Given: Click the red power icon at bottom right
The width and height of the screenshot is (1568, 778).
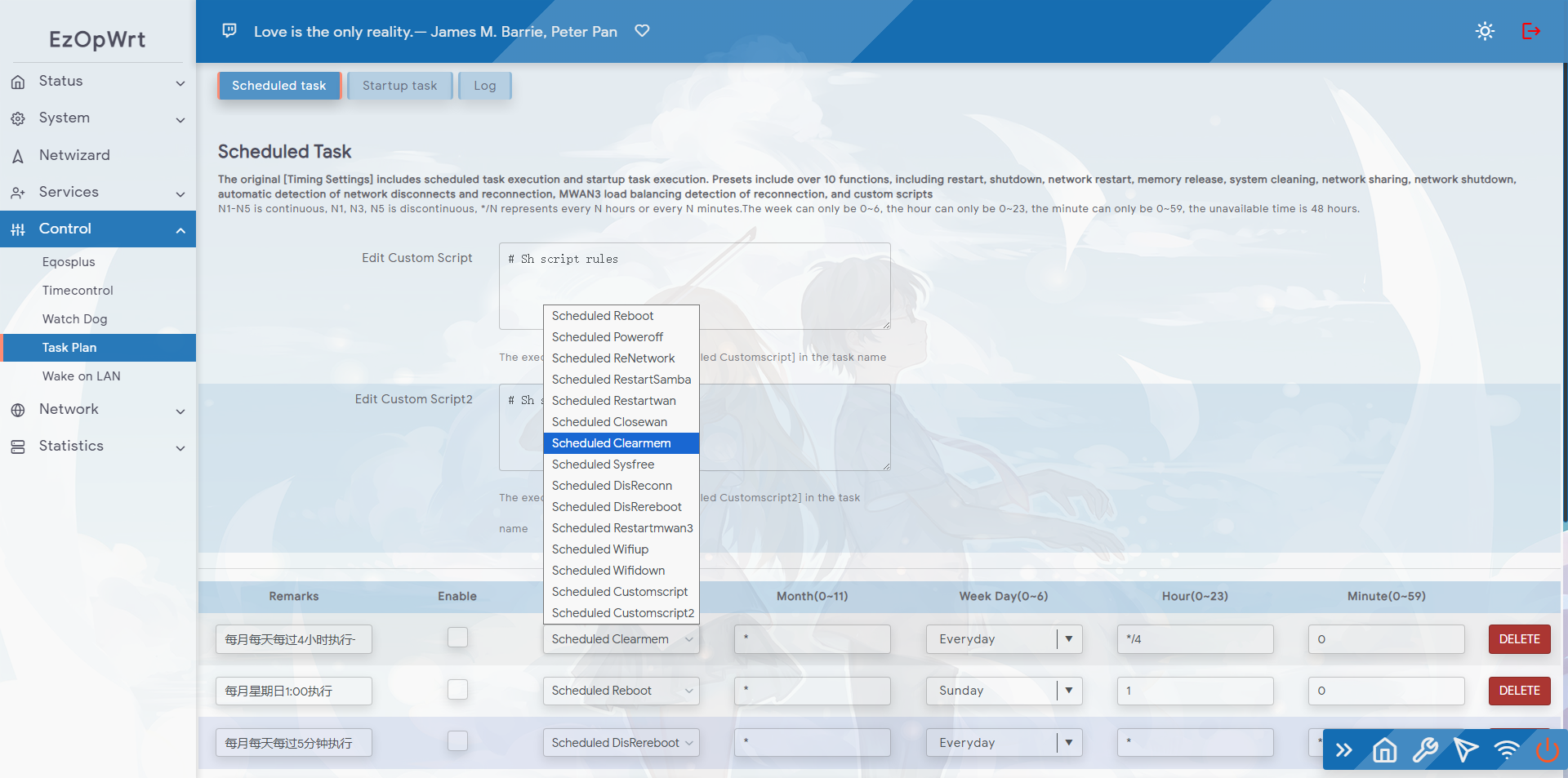Looking at the screenshot, I should [x=1547, y=749].
